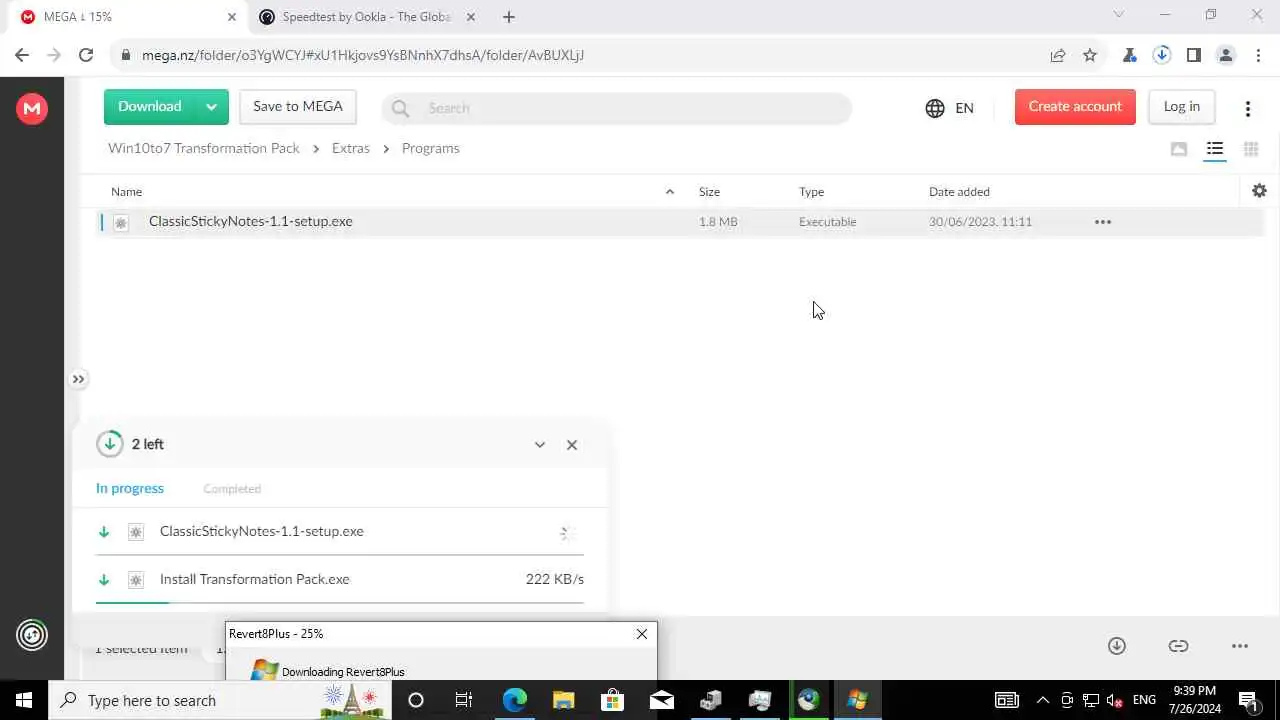Click the Save to MEGA button
Image resolution: width=1280 pixels, height=720 pixels.
click(298, 107)
